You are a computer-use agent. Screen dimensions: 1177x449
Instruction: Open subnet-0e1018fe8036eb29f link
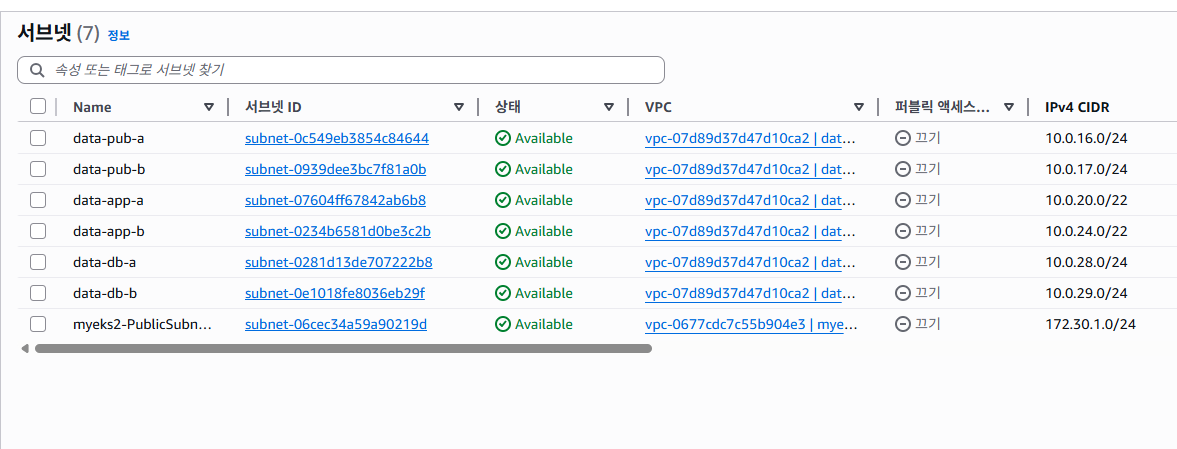(335, 293)
